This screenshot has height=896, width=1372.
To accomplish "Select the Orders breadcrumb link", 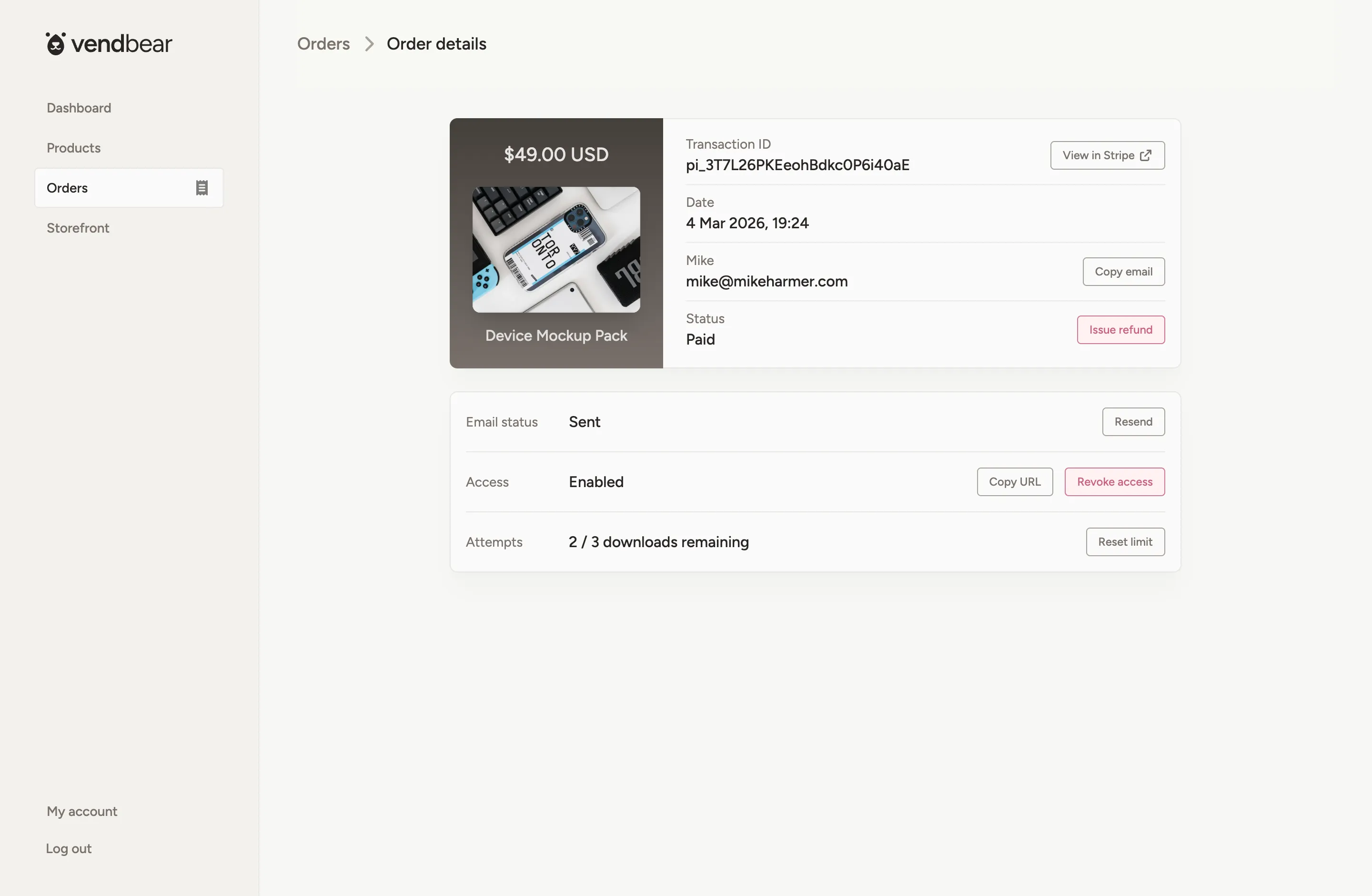I will pos(323,44).
